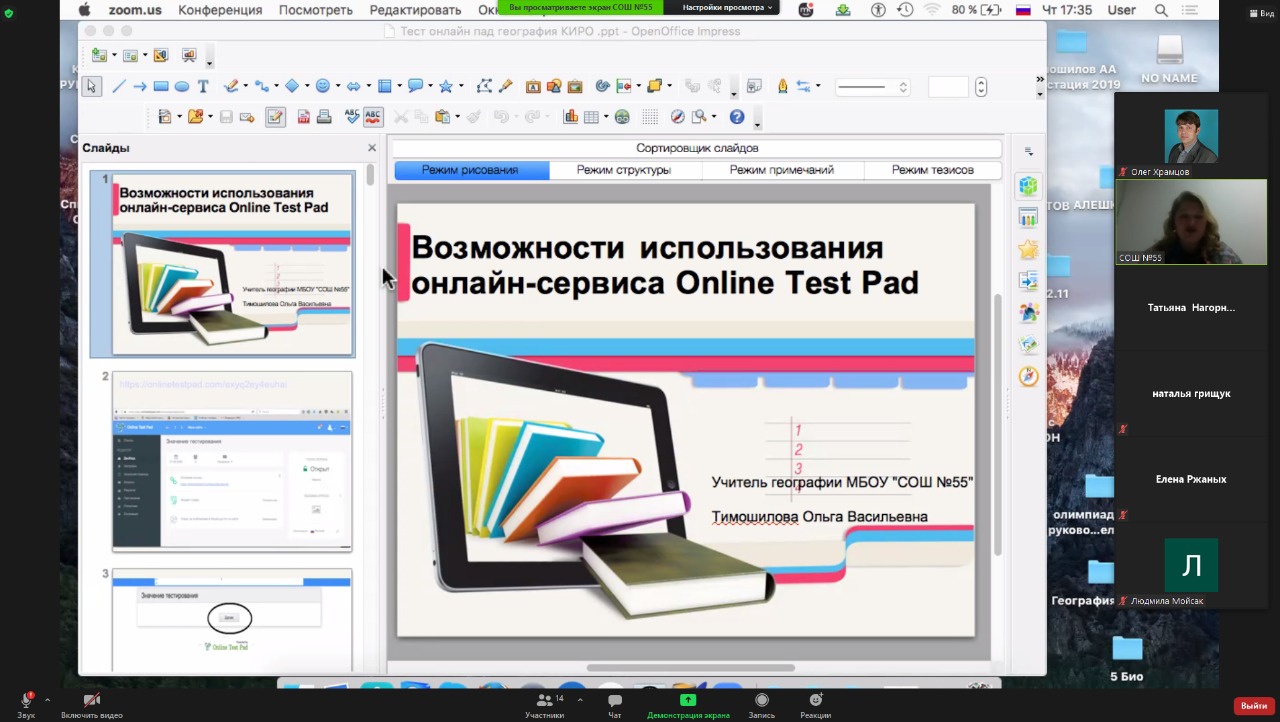The width and height of the screenshot is (1280, 722).
Task: Open the Посмотреть menu
Action: 316,10
